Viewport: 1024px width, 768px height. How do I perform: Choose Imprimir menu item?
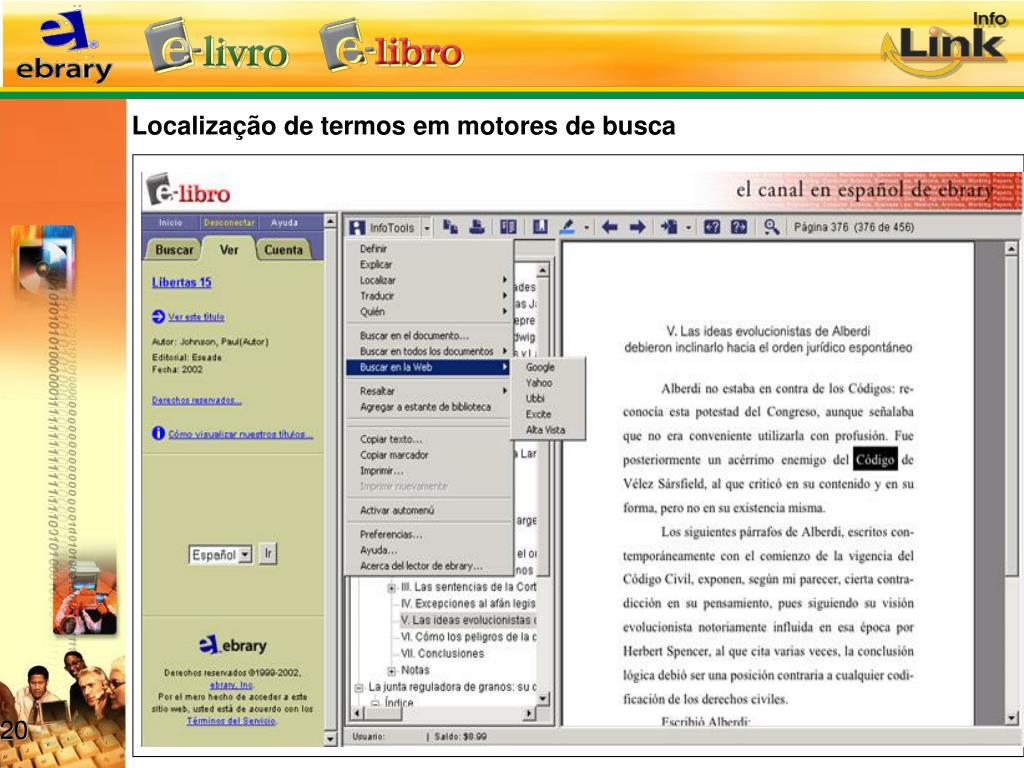(429, 471)
